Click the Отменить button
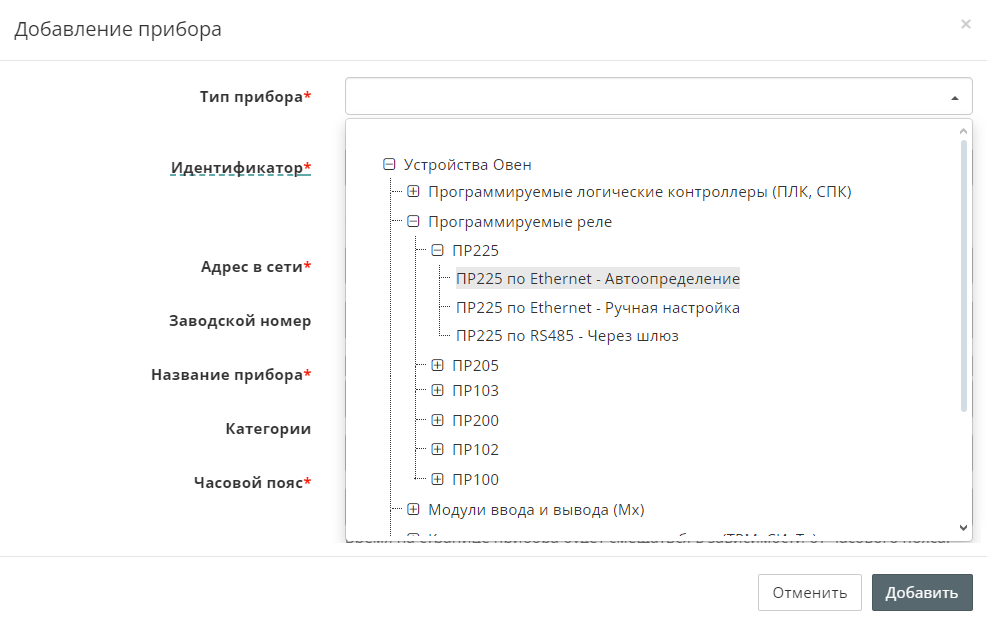This screenshot has height=626, width=987. tap(809, 592)
